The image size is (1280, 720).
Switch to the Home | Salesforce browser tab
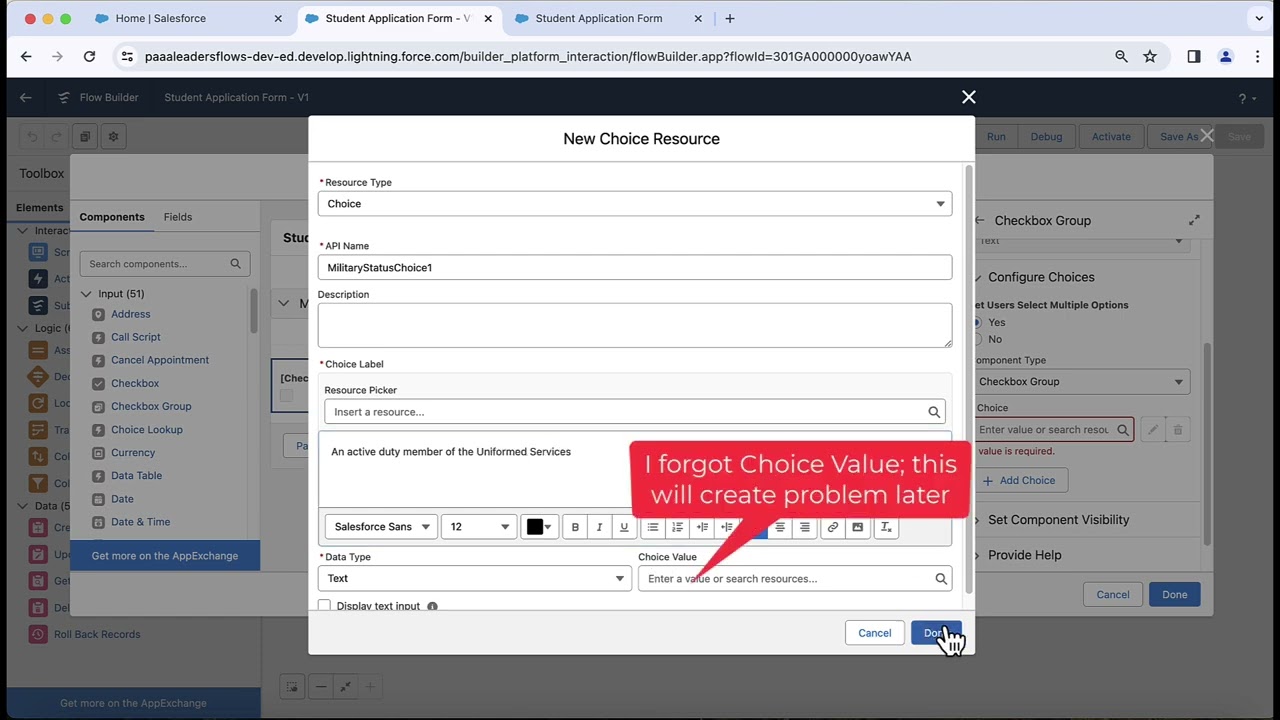click(x=186, y=18)
